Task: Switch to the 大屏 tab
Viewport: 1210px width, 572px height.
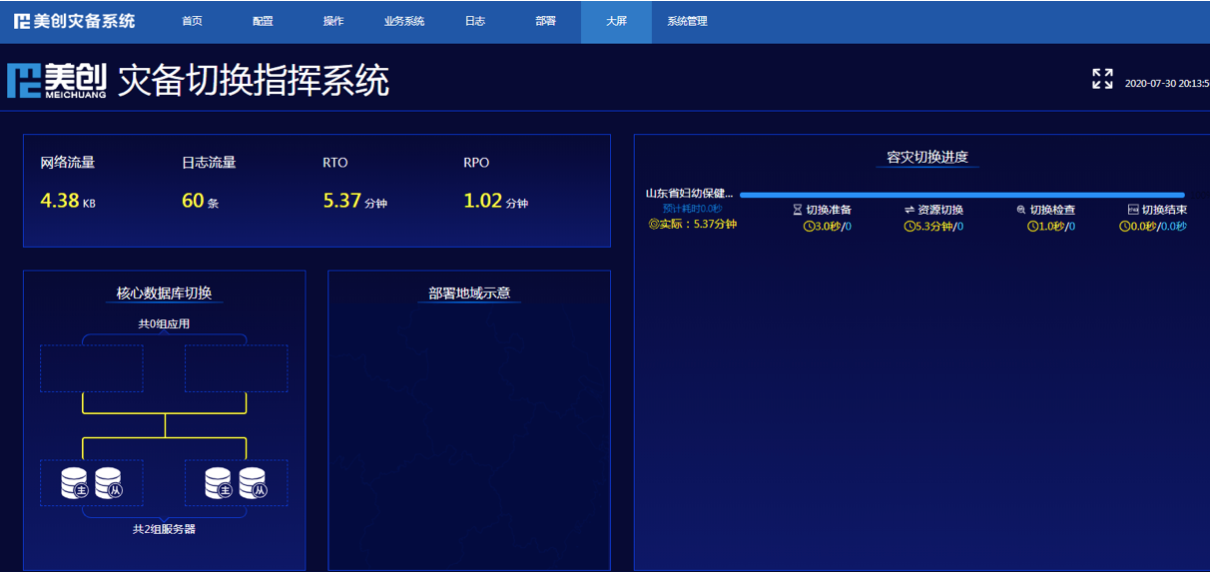Action: pyautogui.click(x=616, y=21)
